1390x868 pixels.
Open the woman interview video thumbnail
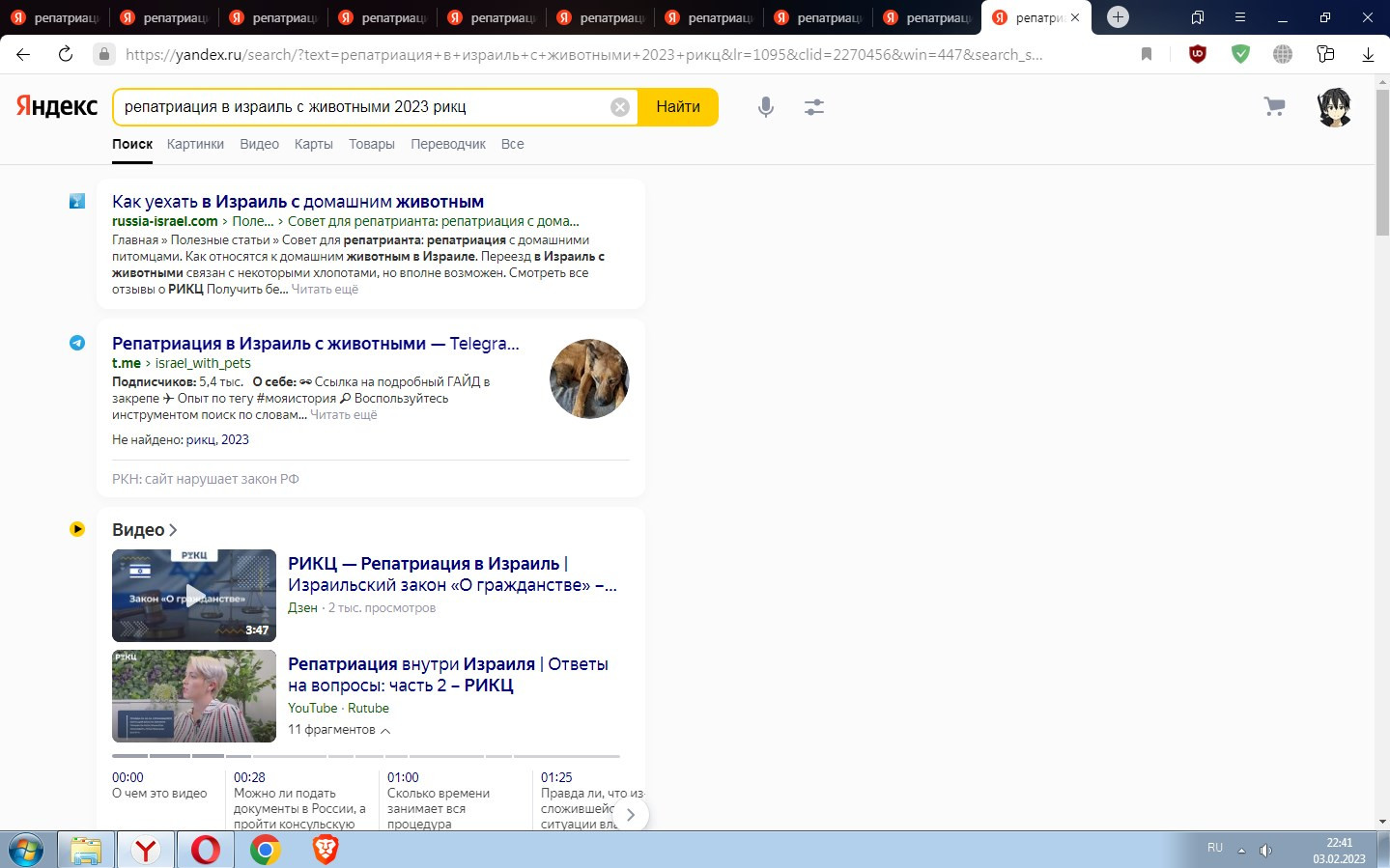click(194, 696)
